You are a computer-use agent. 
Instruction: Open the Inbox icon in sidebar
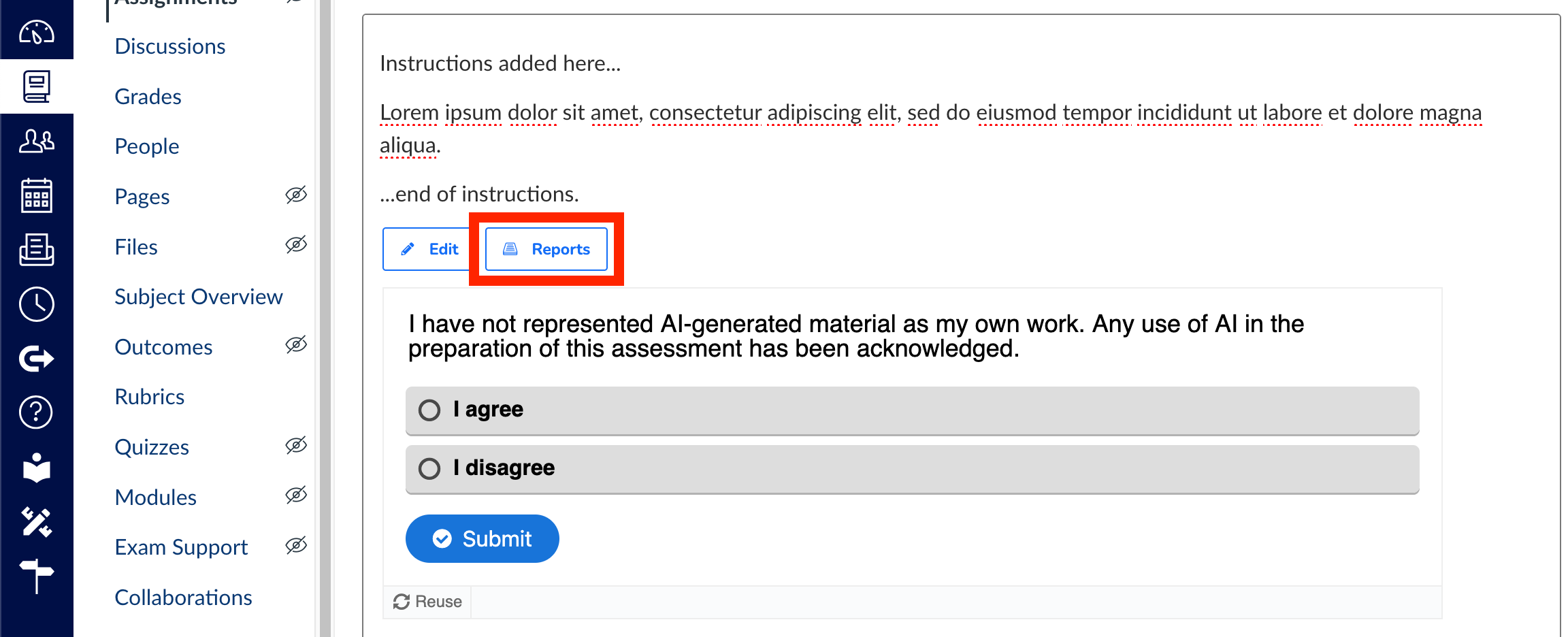click(x=37, y=250)
